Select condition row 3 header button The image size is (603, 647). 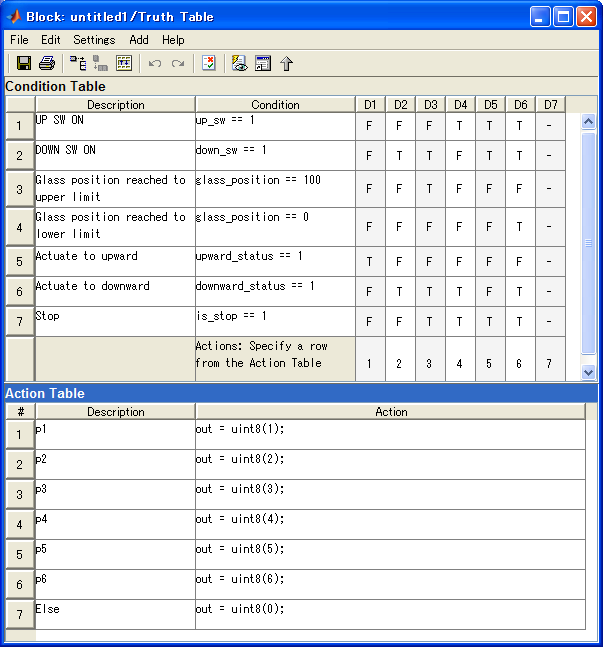(x=20, y=189)
